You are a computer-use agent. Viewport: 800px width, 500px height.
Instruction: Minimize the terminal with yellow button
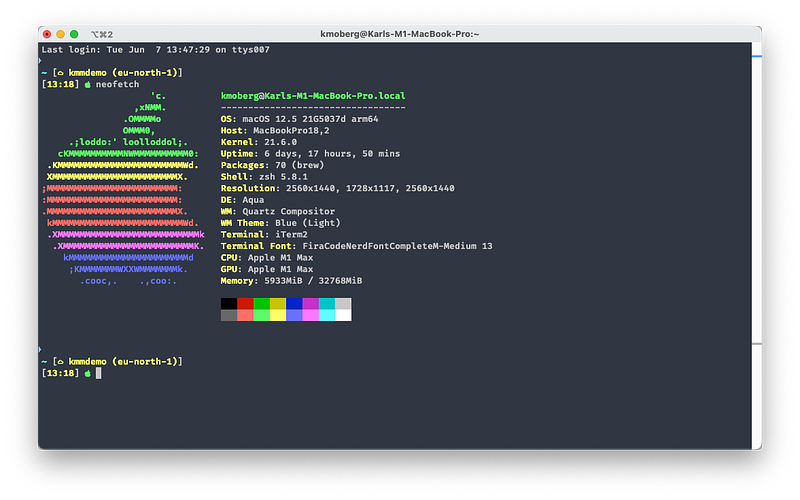(x=60, y=34)
